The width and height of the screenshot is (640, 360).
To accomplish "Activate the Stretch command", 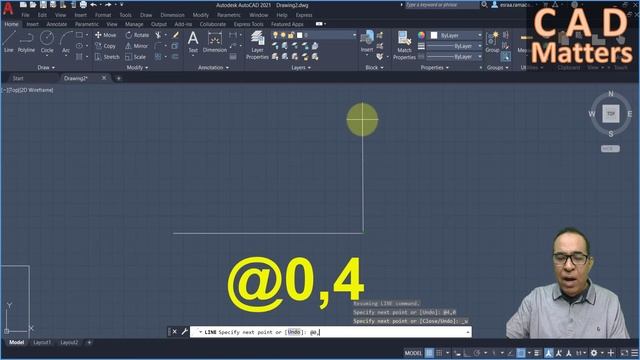I will 107,57.
